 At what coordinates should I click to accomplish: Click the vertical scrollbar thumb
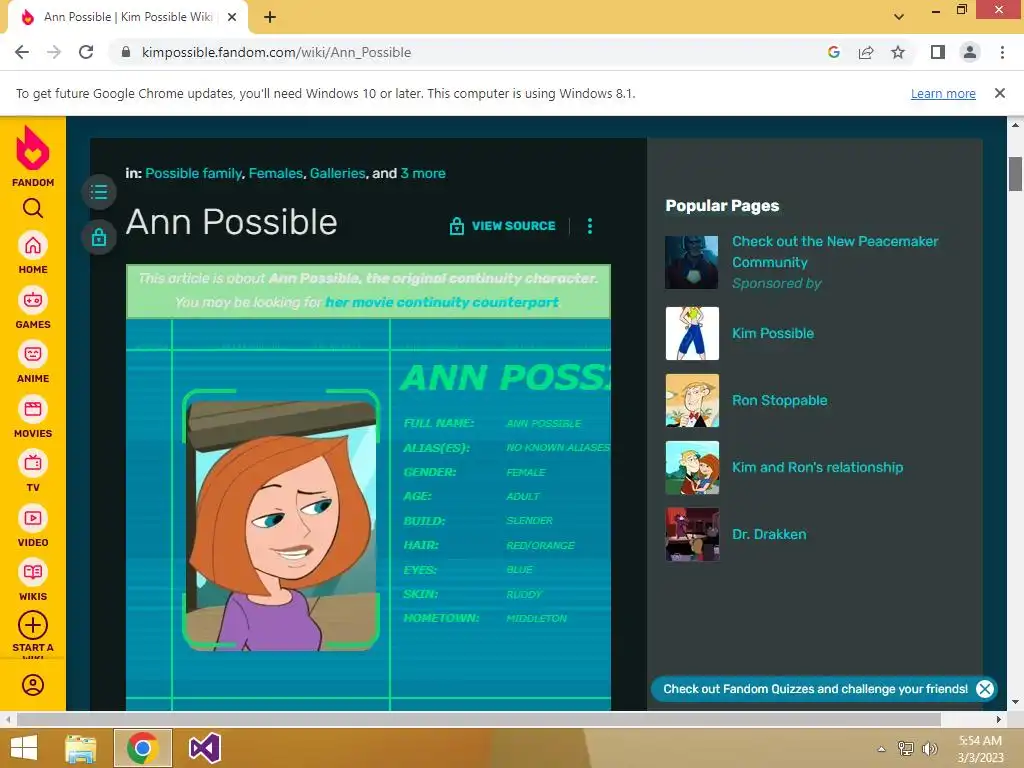[1016, 174]
